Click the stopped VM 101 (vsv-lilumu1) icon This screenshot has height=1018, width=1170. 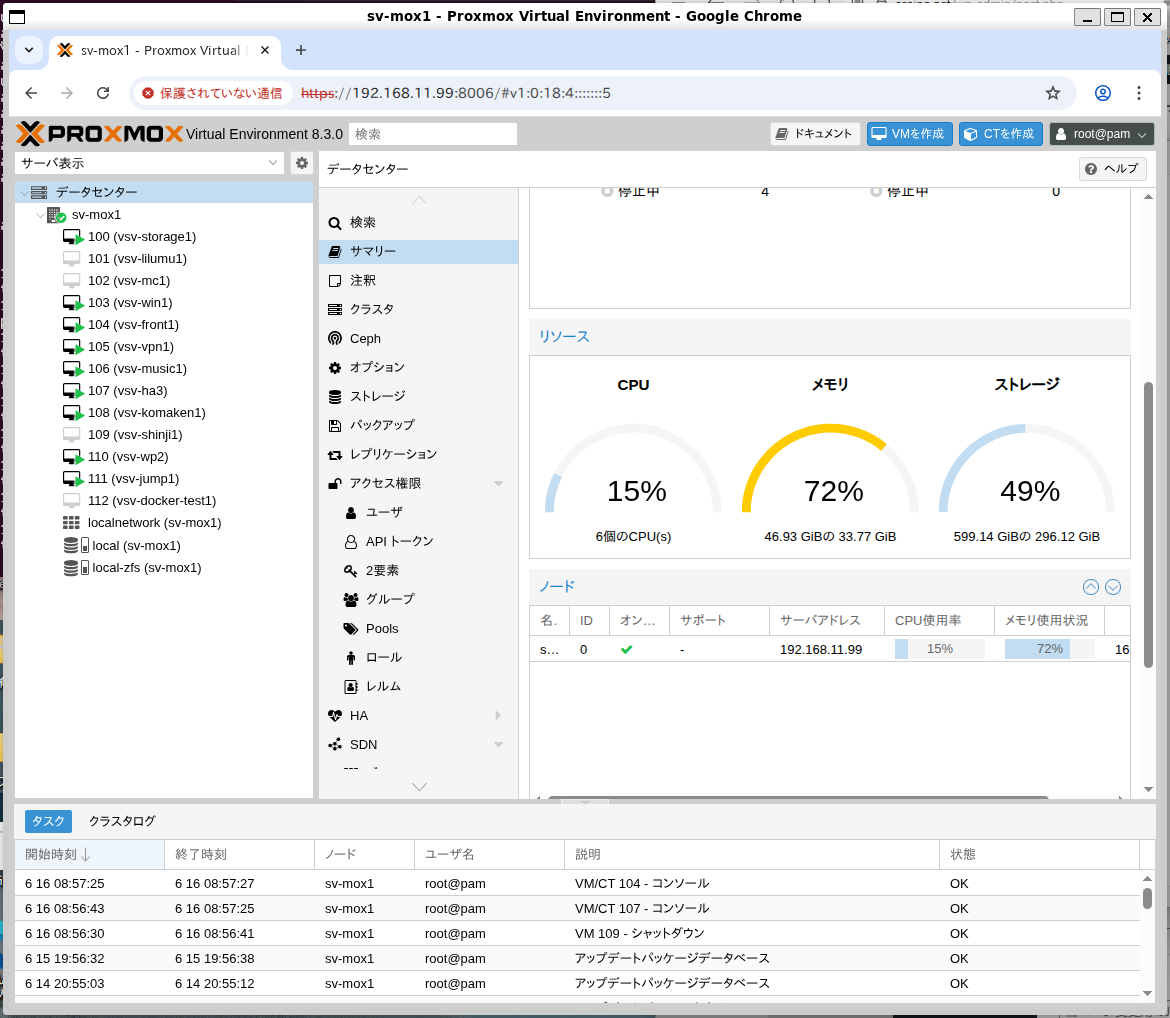[x=72, y=259]
